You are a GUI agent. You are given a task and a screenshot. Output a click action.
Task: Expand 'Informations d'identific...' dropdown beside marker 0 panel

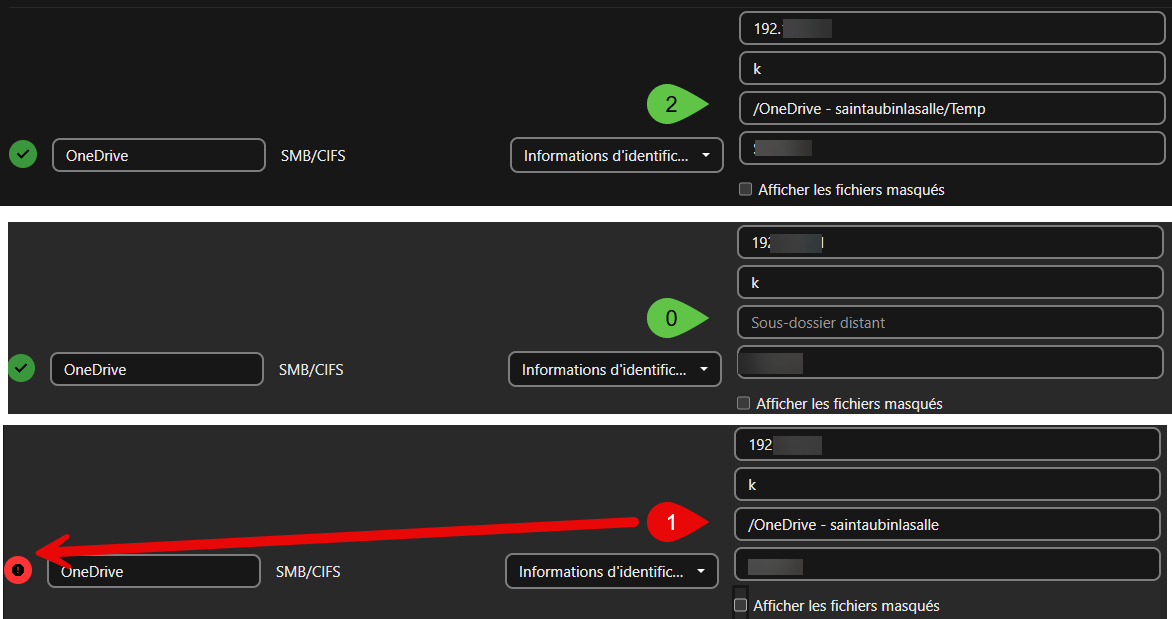point(614,369)
